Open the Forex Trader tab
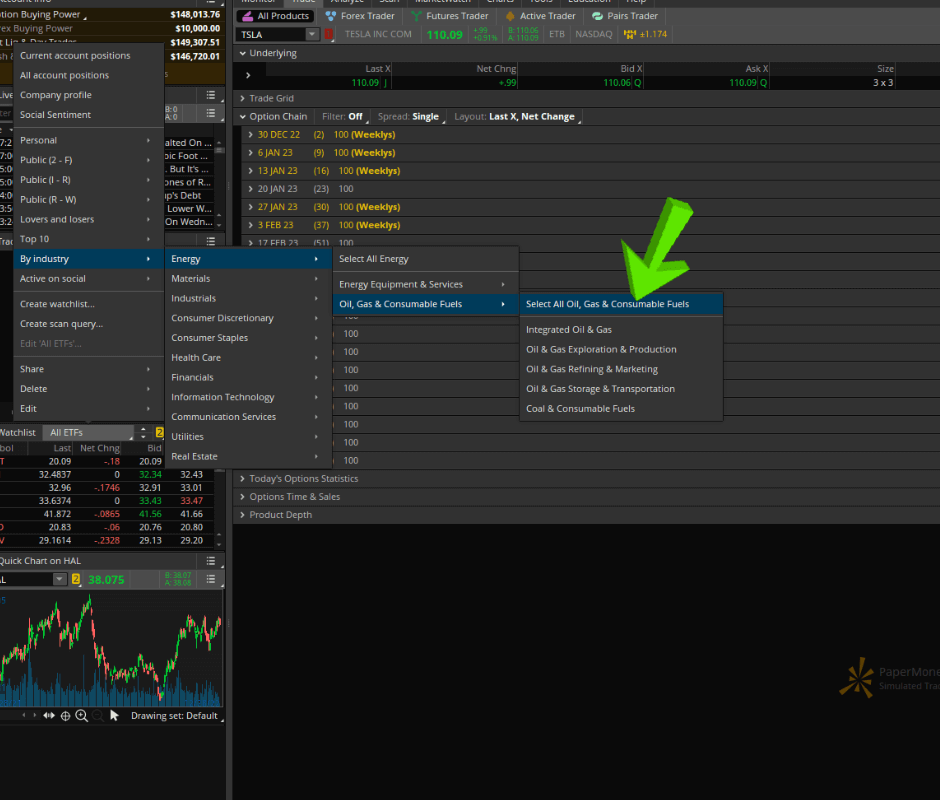 pos(360,16)
